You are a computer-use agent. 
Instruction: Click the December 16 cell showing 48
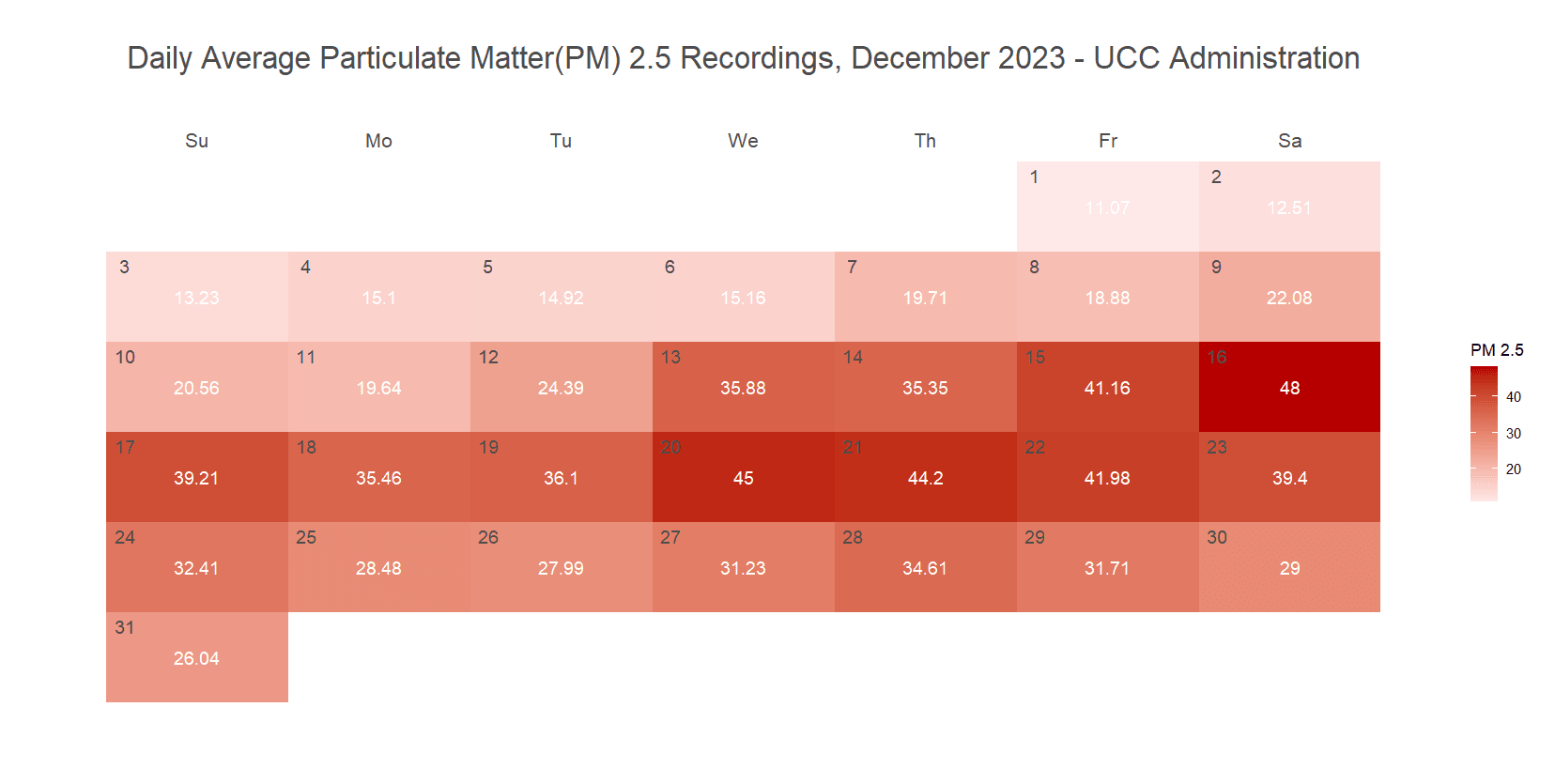(1289, 387)
